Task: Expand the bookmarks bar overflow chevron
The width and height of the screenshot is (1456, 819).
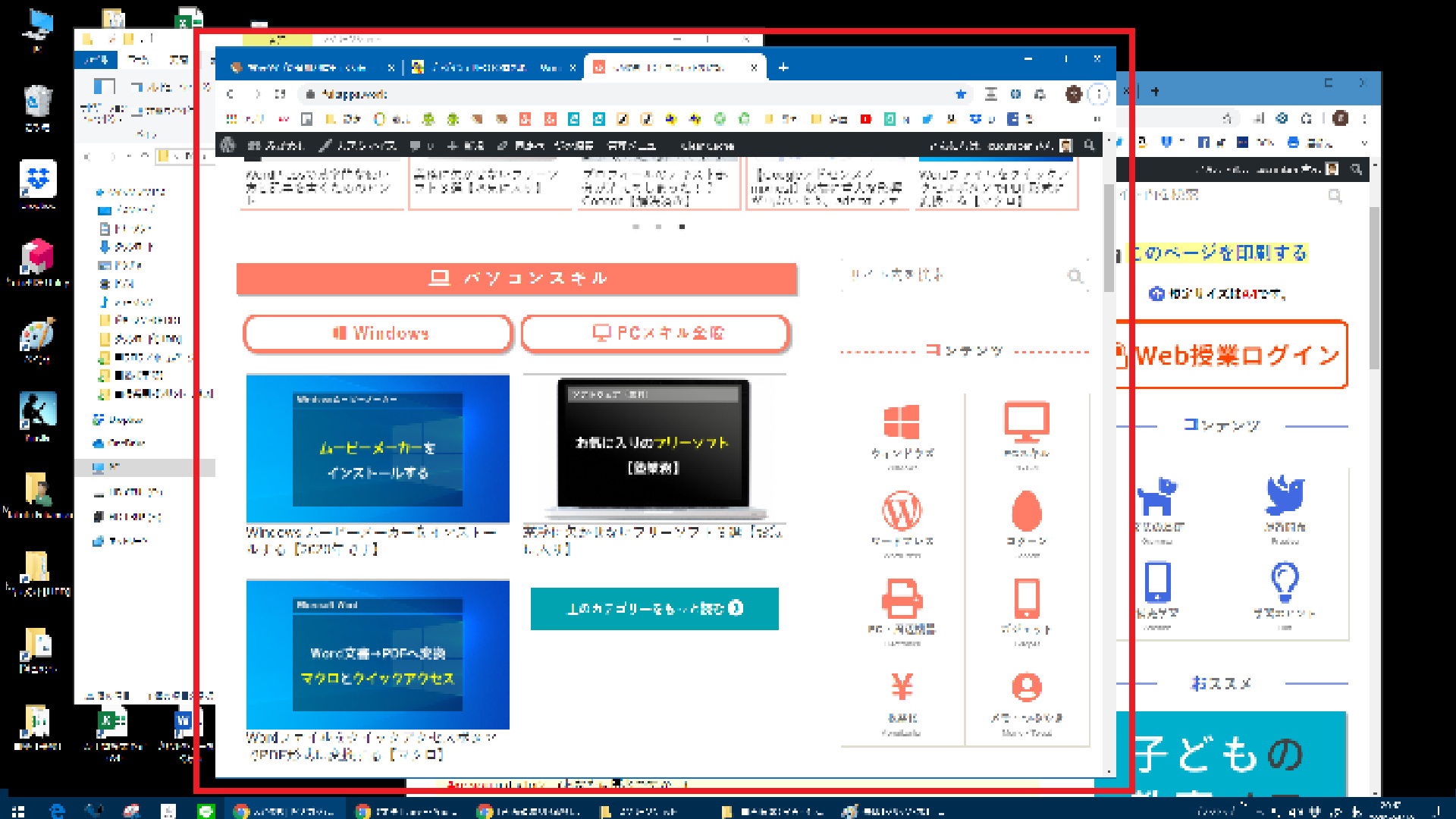Action: [1097, 119]
